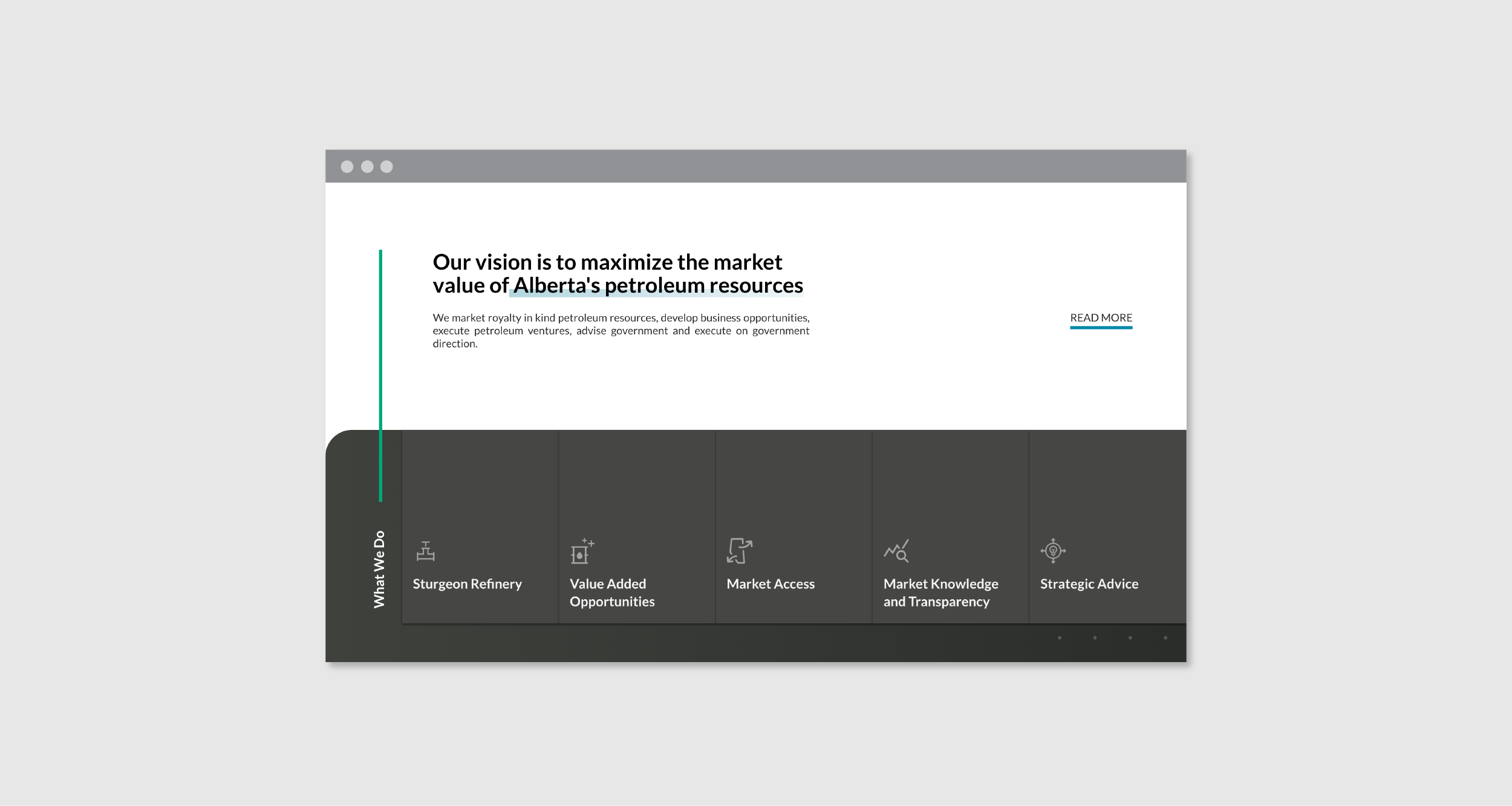The width and height of the screenshot is (1512, 806).
Task: Go to Market Access text label
Action: tap(771, 584)
